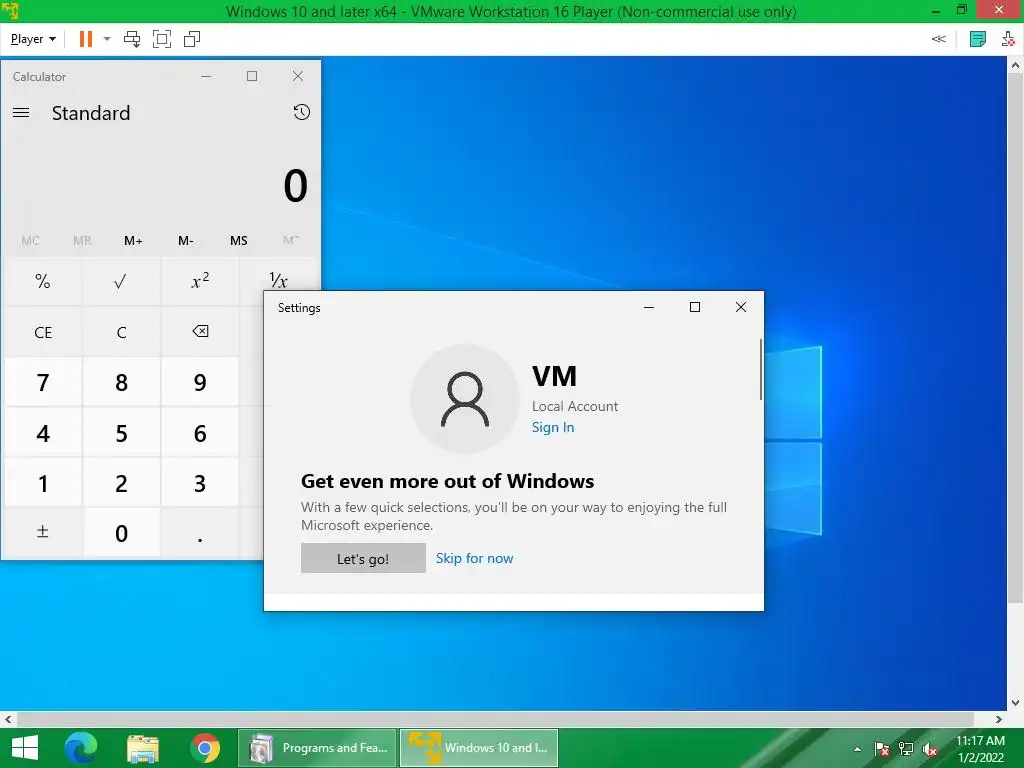
Task: Click the M- memory subtract button
Action: click(185, 240)
